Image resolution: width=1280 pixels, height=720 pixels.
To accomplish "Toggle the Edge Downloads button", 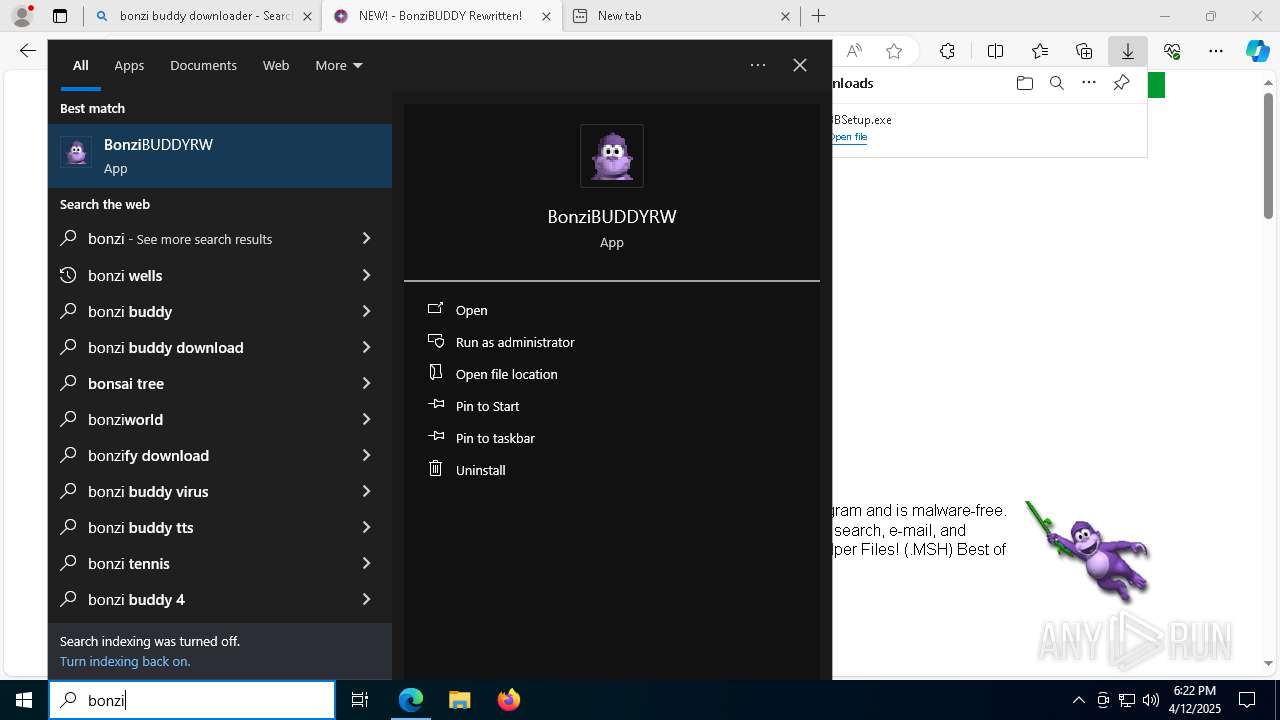I will click(x=1128, y=51).
